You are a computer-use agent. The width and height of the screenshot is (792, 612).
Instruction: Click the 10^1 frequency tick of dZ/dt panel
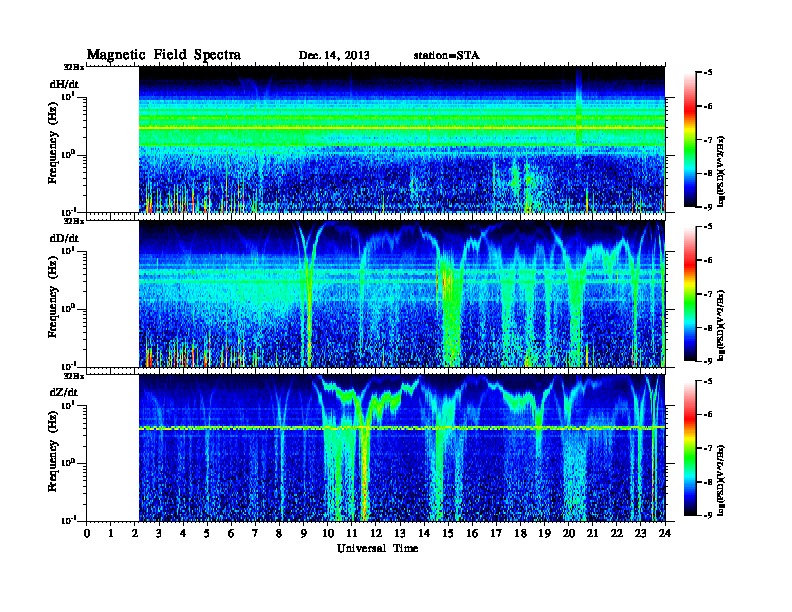click(68, 404)
